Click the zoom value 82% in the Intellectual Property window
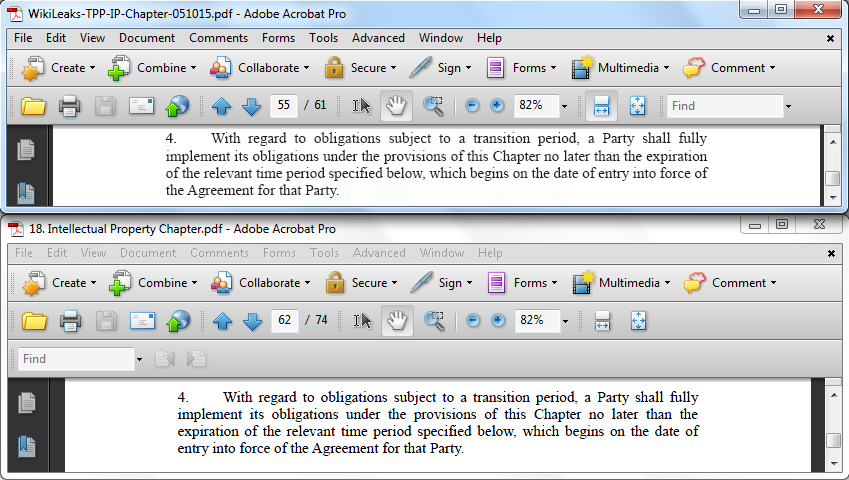Viewport: 849px width, 480px height. pos(537,320)
